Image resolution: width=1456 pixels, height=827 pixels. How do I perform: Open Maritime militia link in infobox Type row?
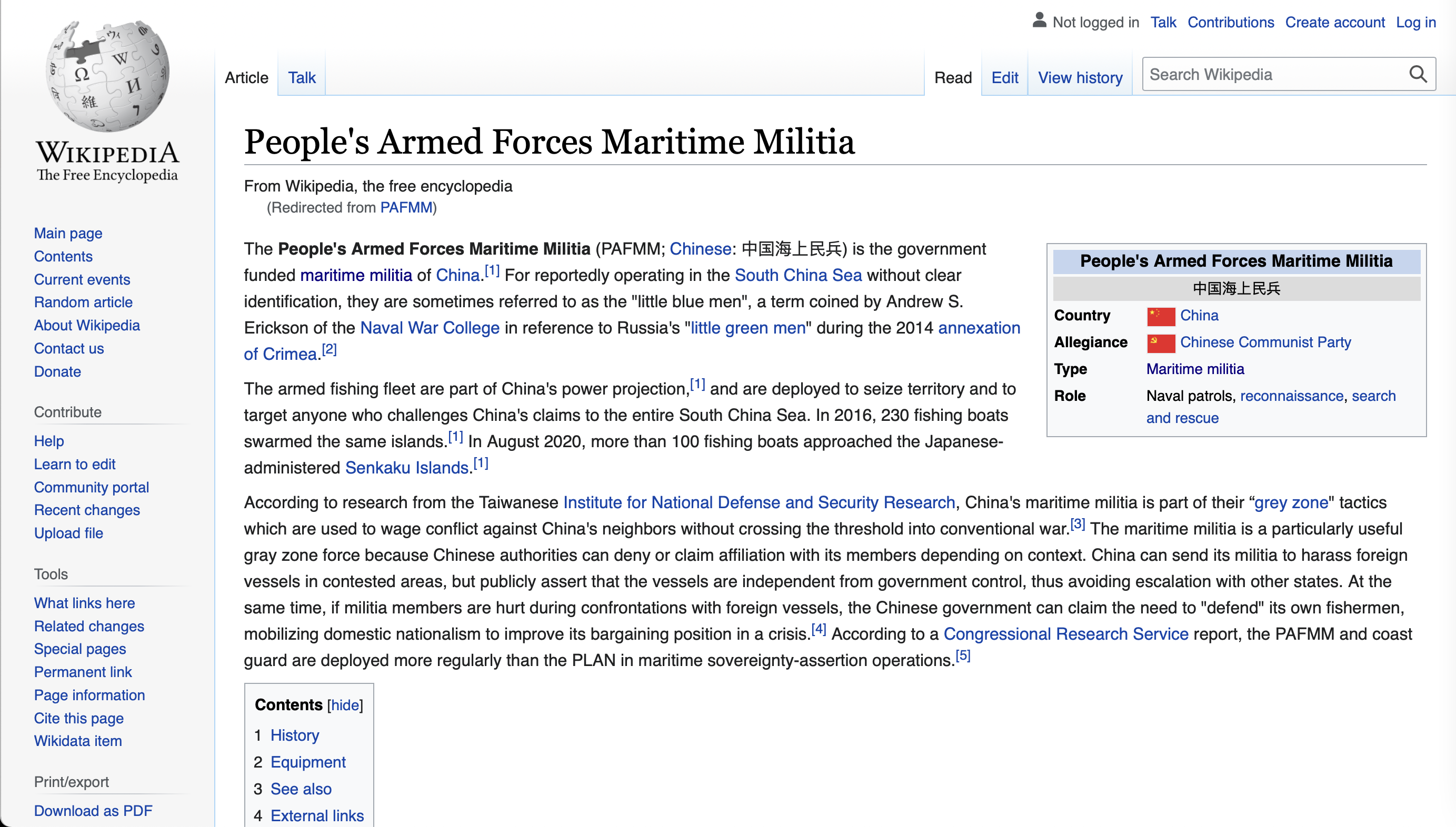1194,369
